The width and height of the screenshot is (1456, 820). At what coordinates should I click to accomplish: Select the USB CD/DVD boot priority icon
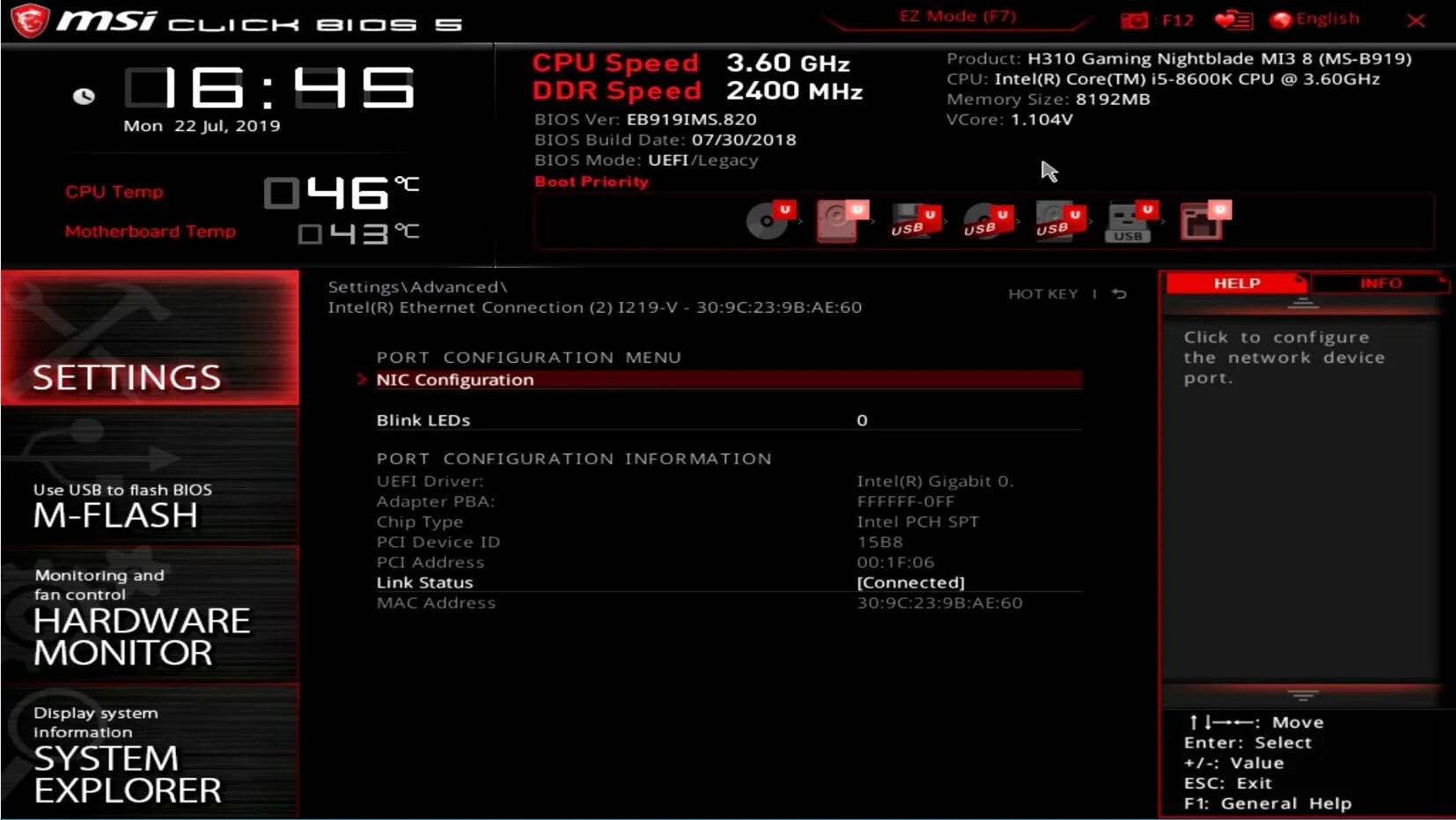pos(988,221)
